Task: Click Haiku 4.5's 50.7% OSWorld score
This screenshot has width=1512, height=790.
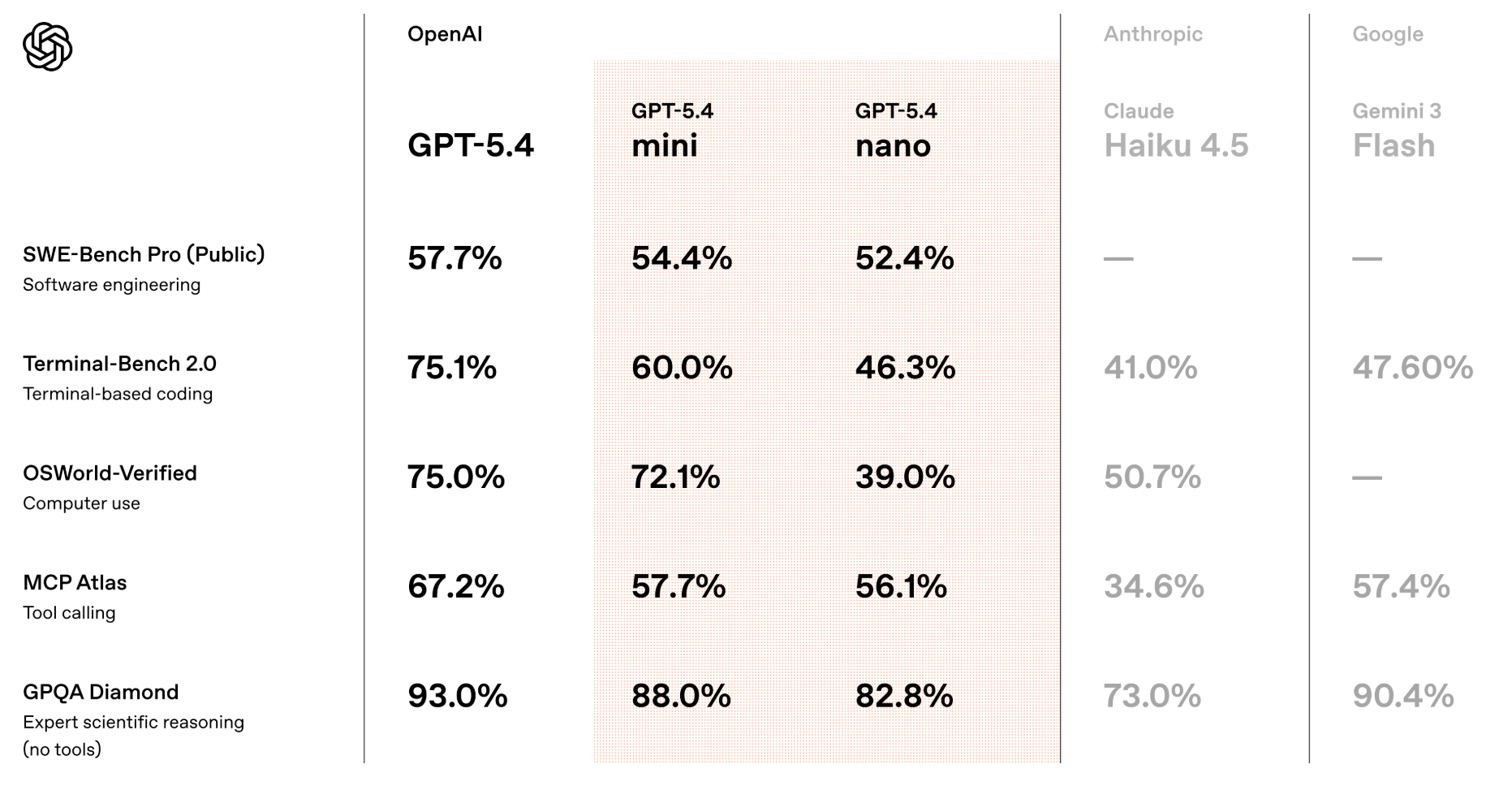Action: coord(1152,477)
